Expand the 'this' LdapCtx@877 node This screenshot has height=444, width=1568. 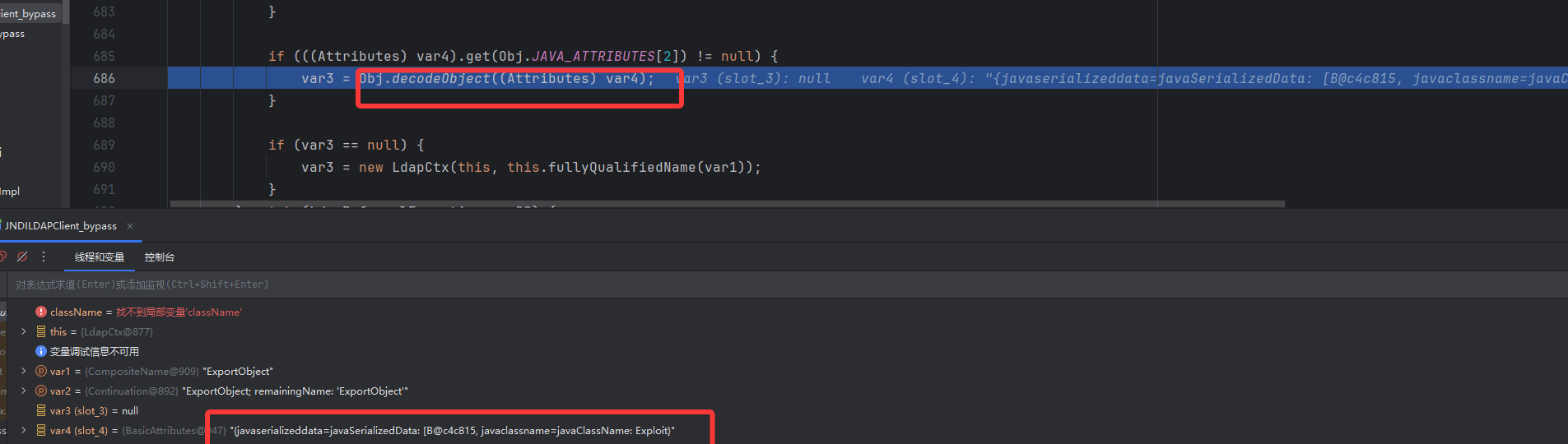tap(24, 332)
